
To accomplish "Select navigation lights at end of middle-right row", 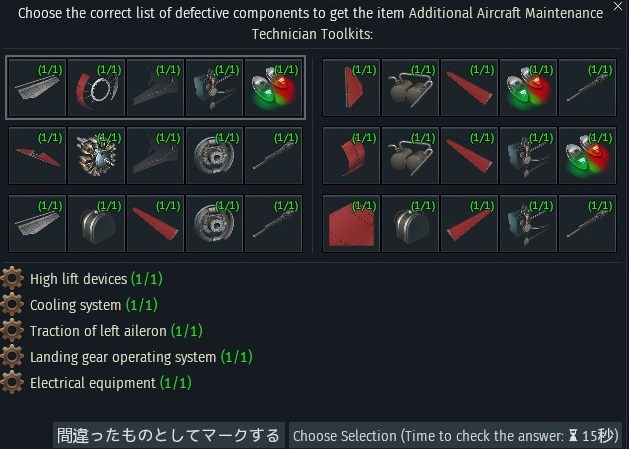I will (x=587, y=155).
